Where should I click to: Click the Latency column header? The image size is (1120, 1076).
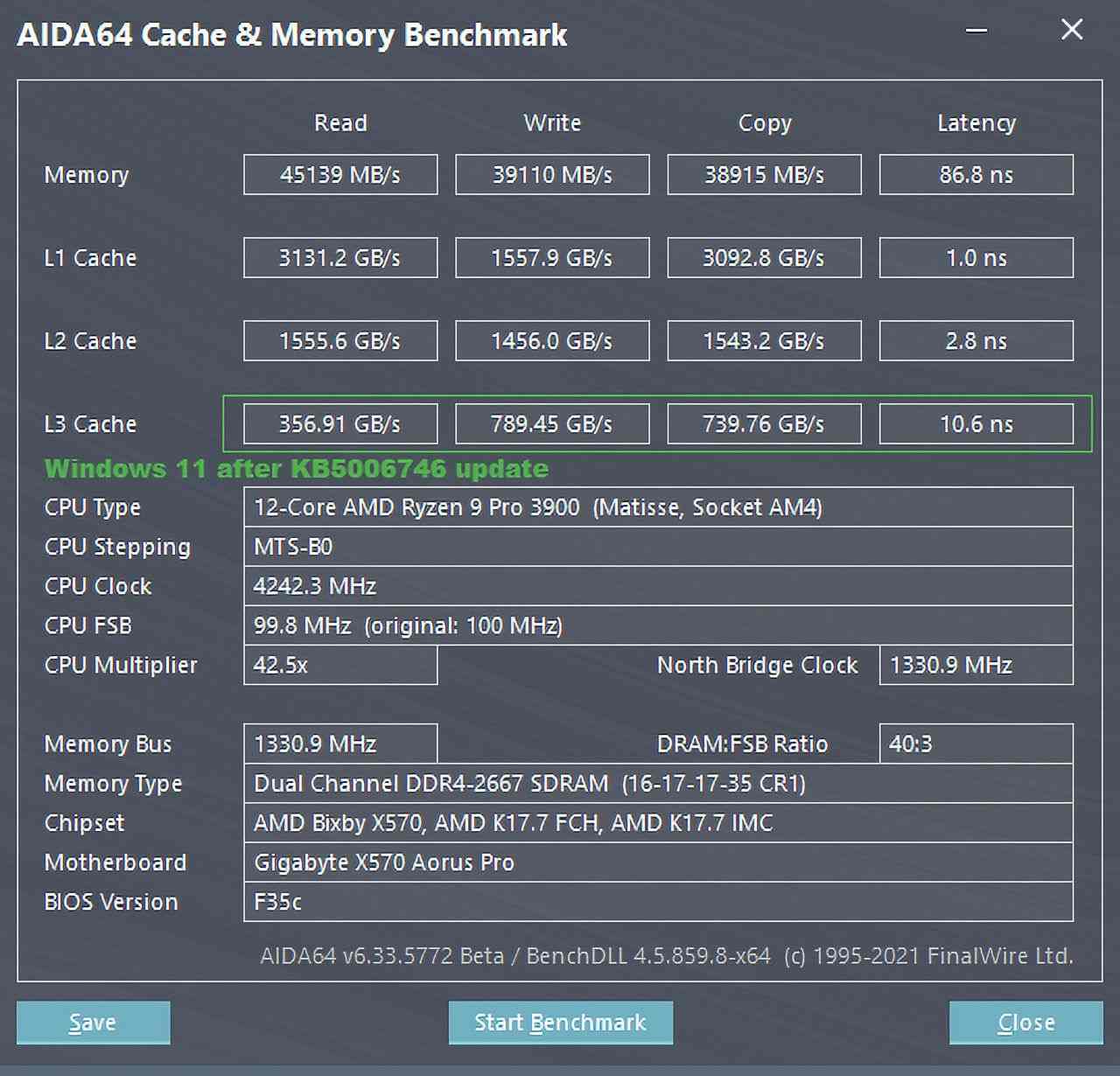[976, 123]
